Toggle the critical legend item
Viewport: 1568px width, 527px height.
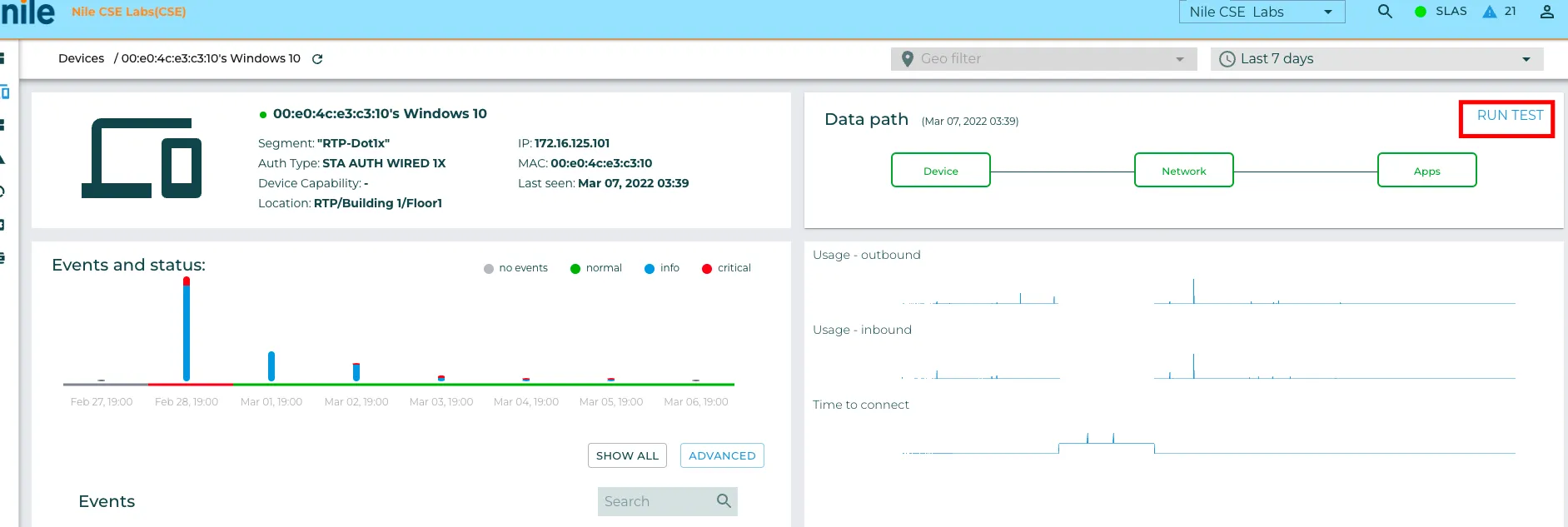726,268
